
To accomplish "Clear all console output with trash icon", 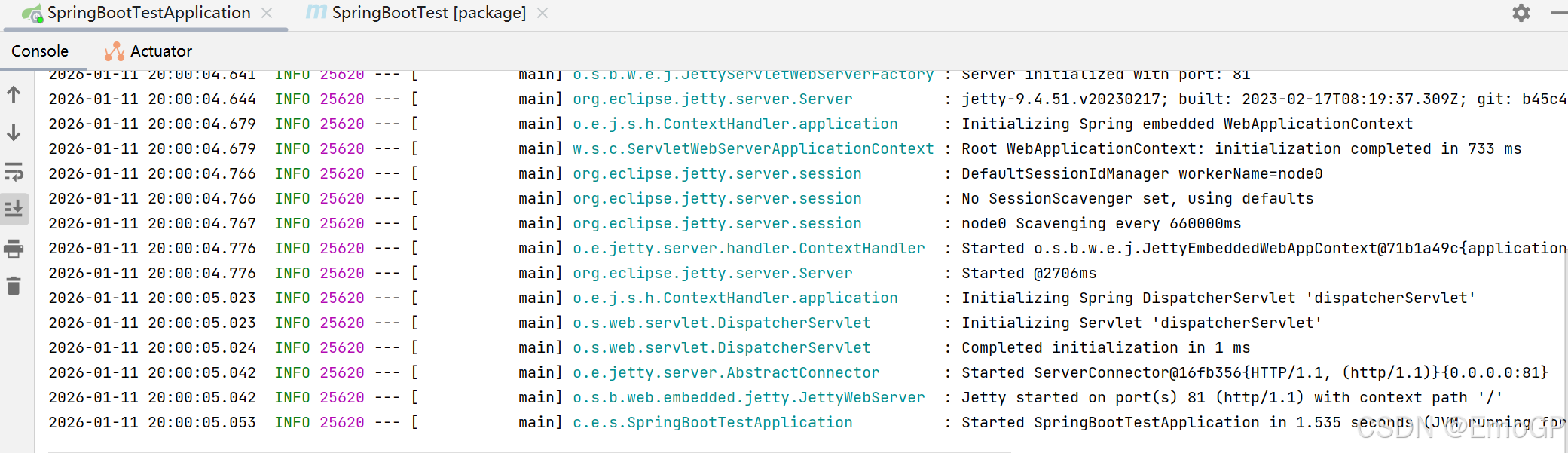I will [14, 286].
